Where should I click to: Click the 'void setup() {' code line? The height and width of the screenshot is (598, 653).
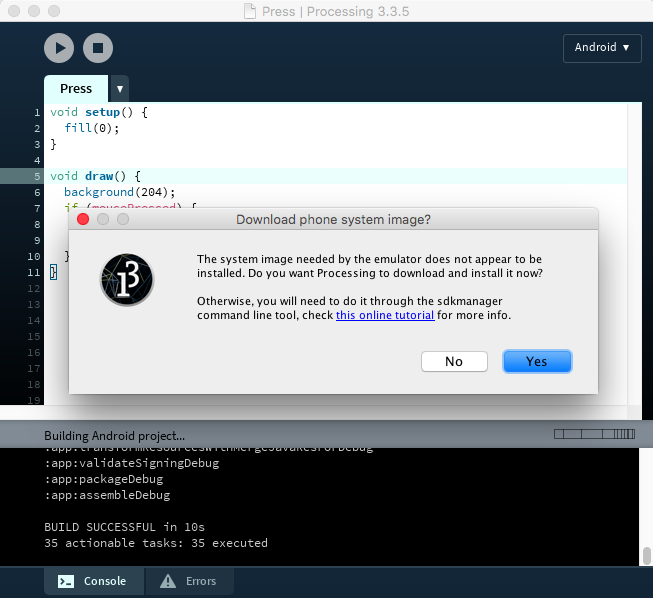(x=99, y=112)
